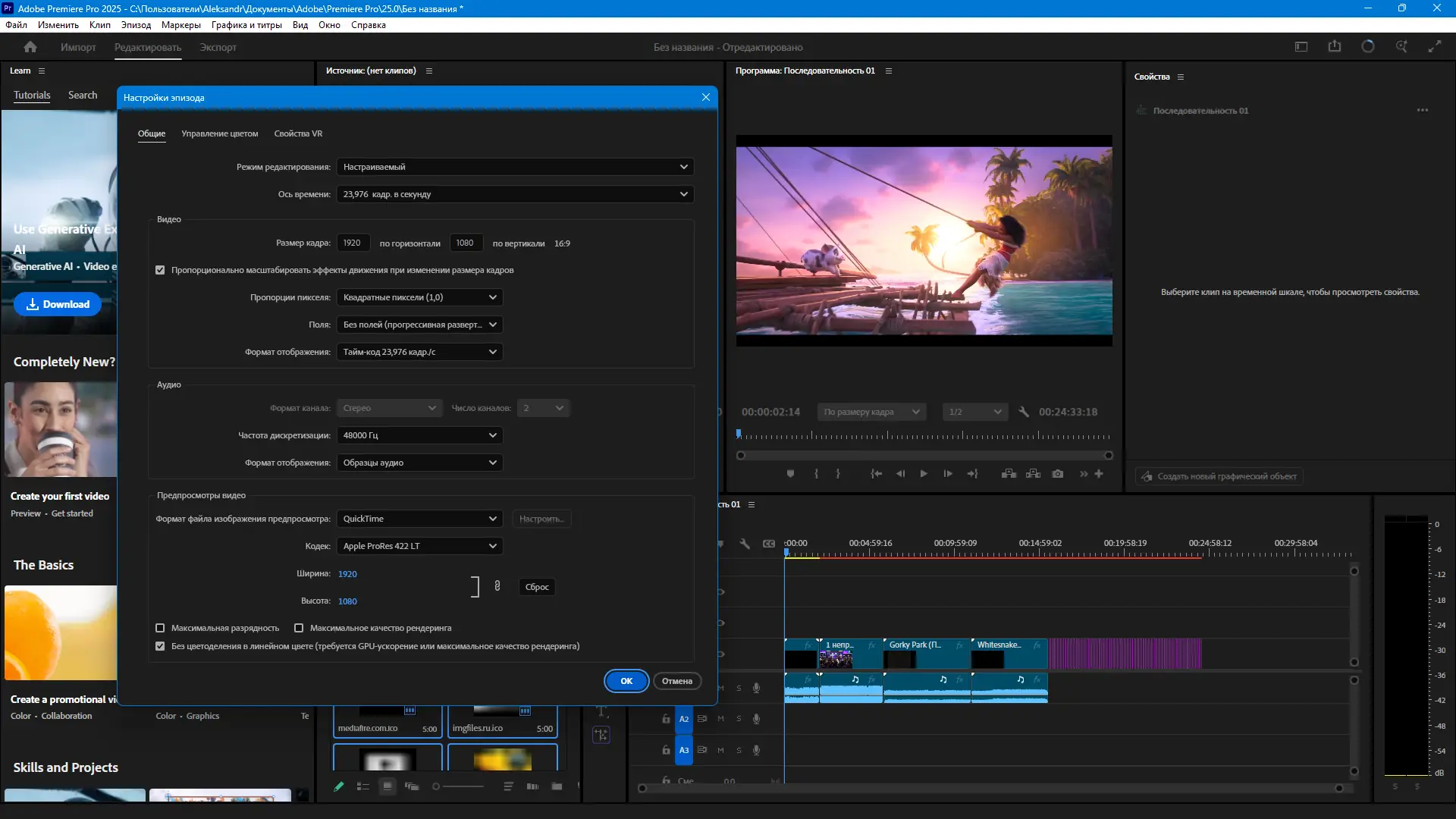Uncheck 'Пропорционально масштабировать эффекты движения' option
This screenshot has width=1456, height=819.
tap(160, 270)
